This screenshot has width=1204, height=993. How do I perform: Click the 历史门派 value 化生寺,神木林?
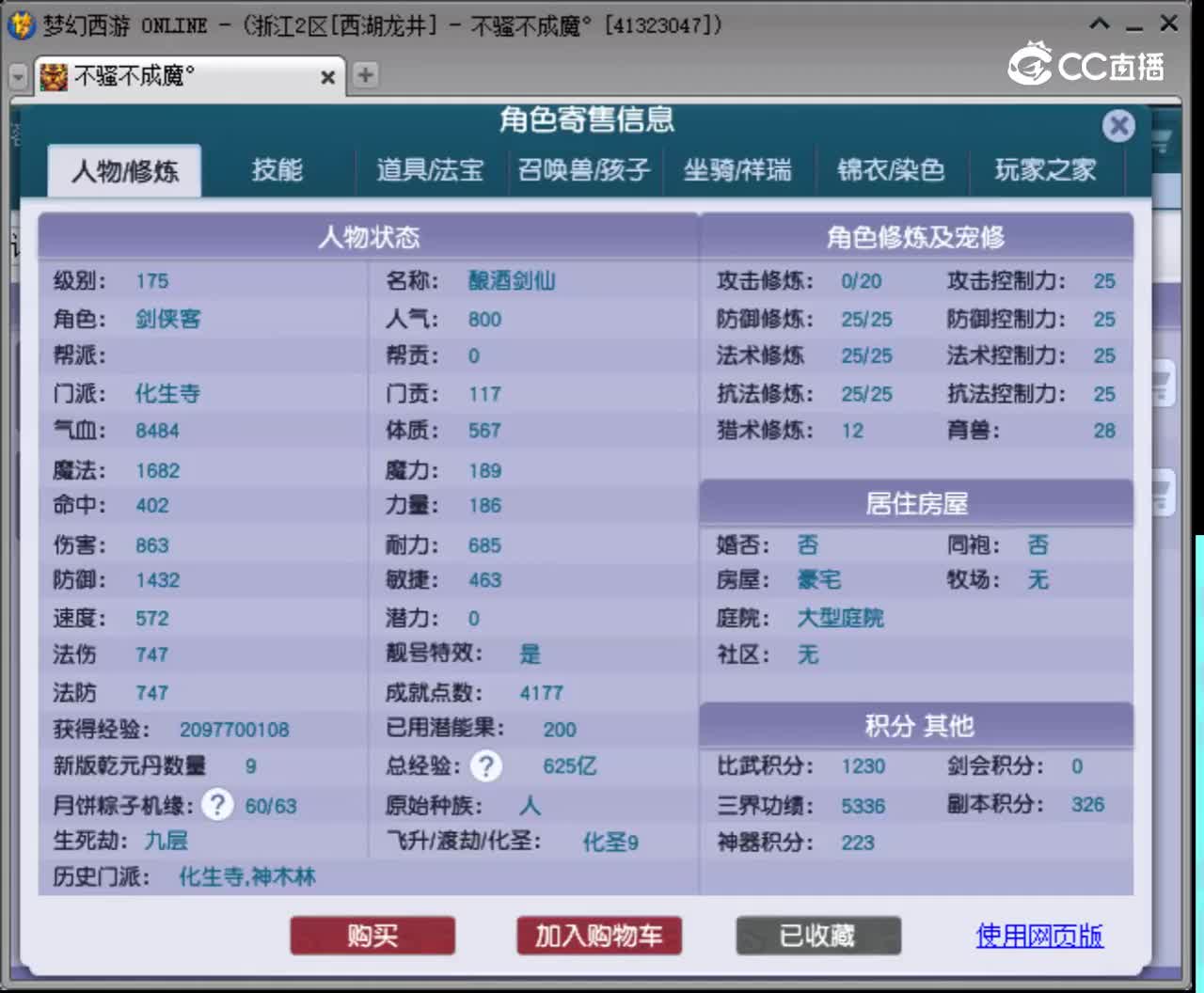tap(247, 877)
